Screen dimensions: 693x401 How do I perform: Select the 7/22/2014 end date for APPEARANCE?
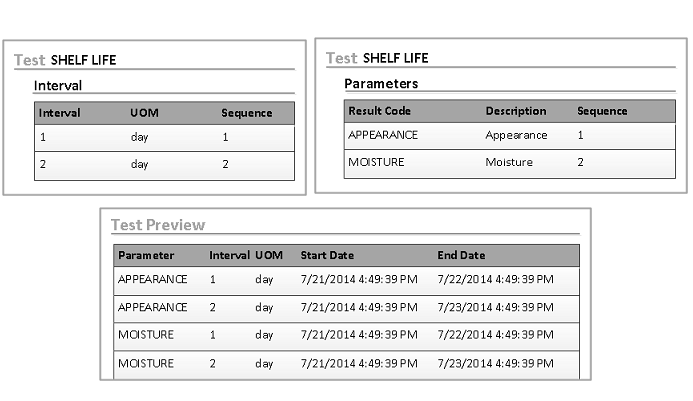tap(494, 280)
